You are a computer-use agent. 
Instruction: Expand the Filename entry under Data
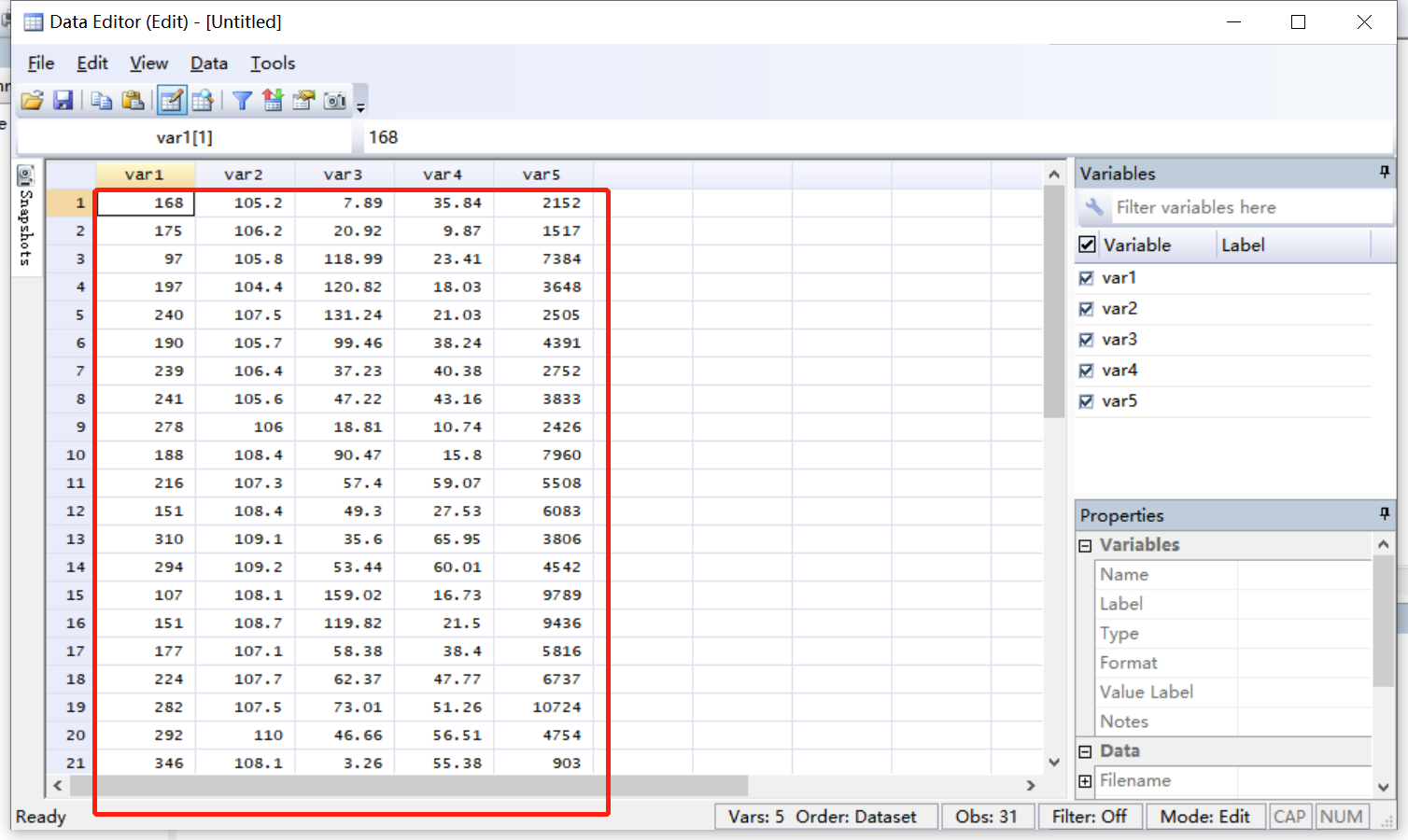coord(1085,780)
